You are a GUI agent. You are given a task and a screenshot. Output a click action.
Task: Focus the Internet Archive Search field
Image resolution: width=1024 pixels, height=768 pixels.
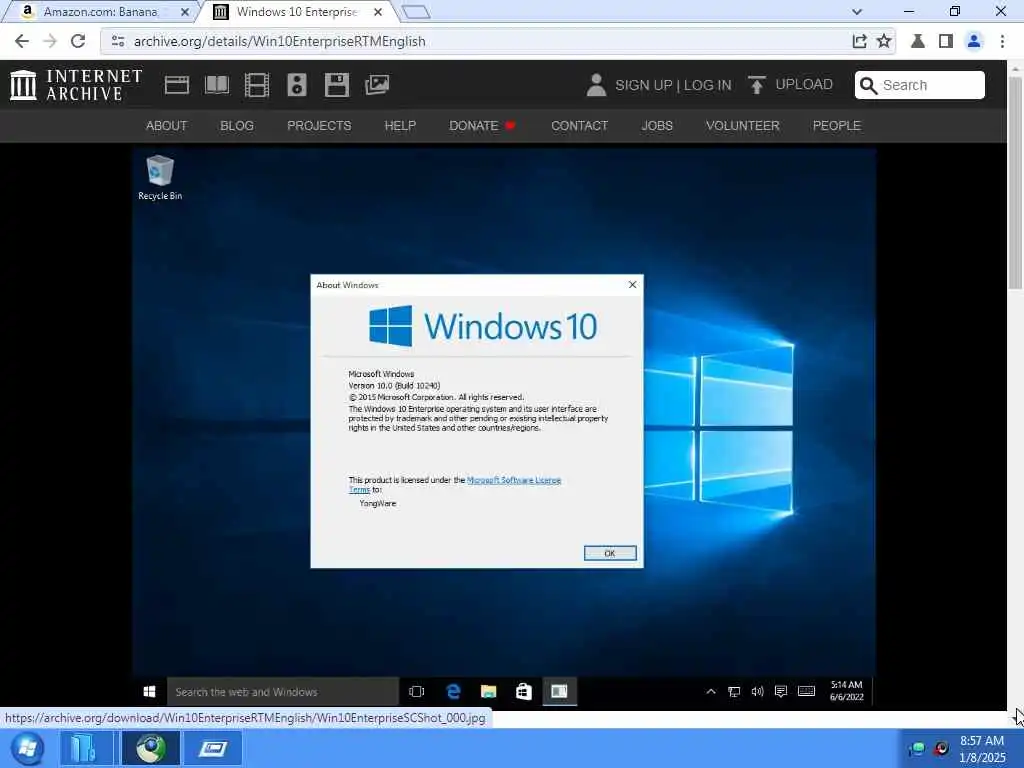tap(920, 85)
